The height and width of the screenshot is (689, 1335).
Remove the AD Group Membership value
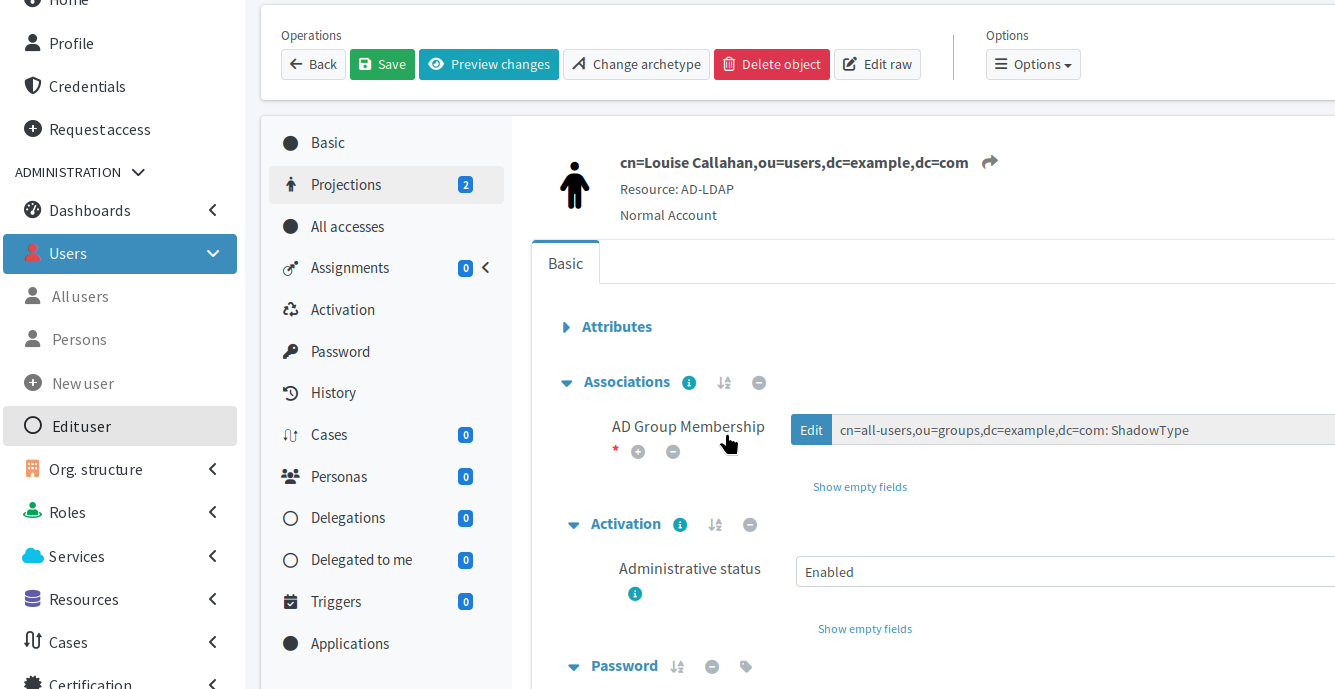[673, 451]
